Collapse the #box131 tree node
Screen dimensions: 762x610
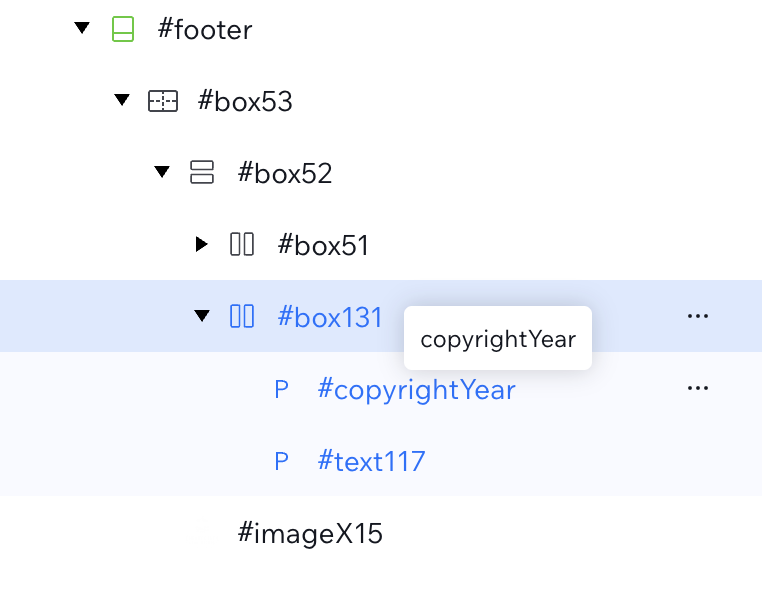coord(202,316)
